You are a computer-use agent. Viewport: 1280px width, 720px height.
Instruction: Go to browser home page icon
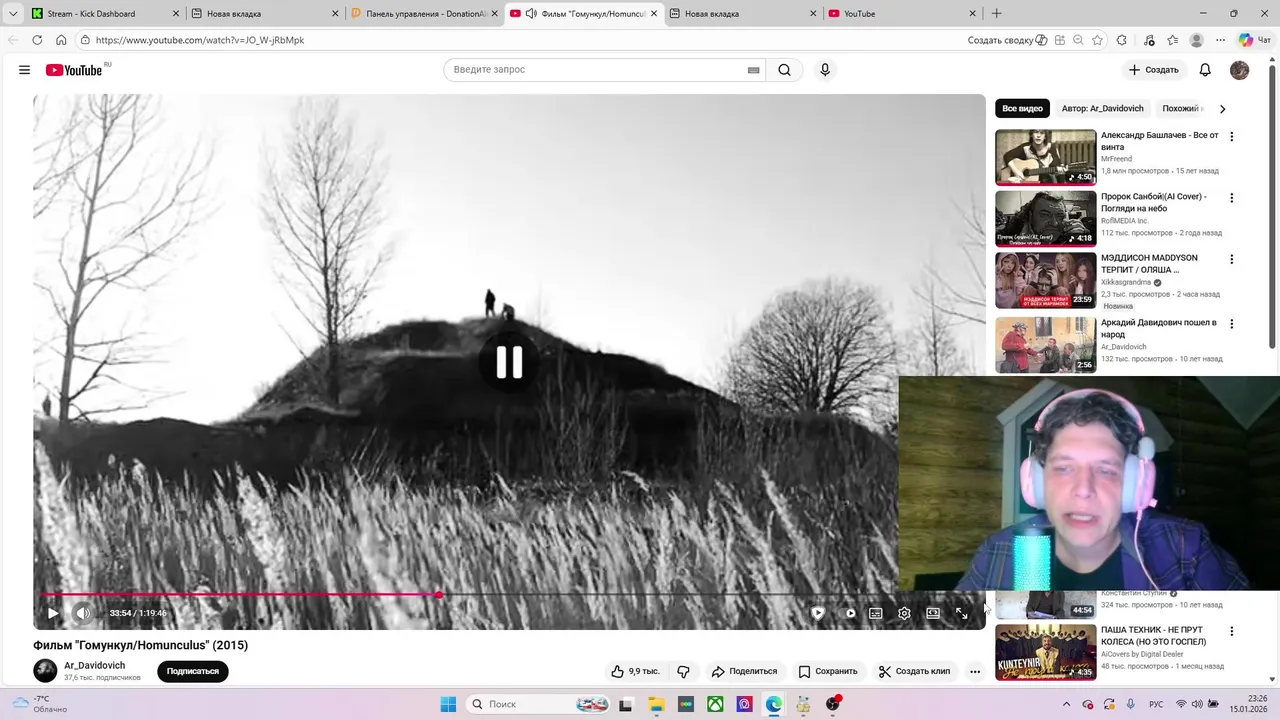pos(61,40)
